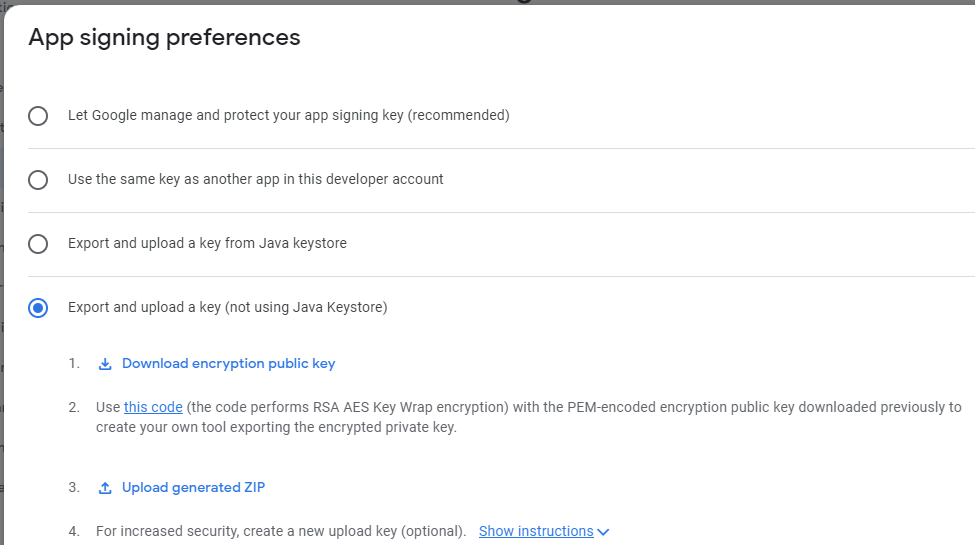Click the download icon beside encryption public key
This screenshot has height=545, width=975.
(105, 364)
